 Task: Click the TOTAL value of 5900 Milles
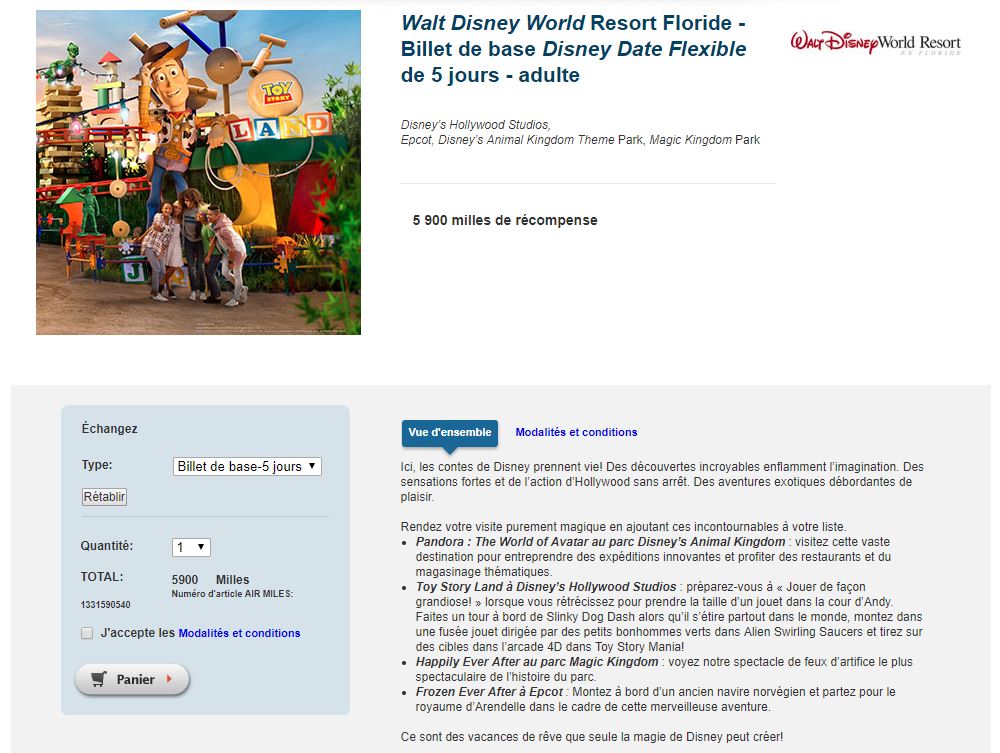click(x=210, y=580)
